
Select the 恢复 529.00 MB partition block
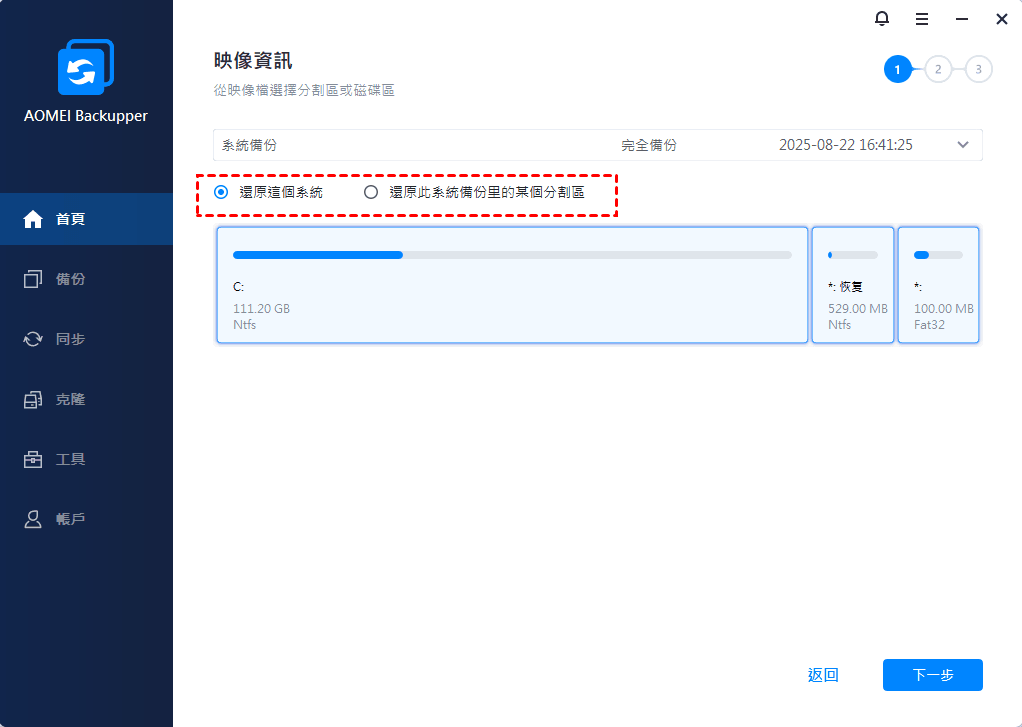pyautogui.click(x=853, y=285)
